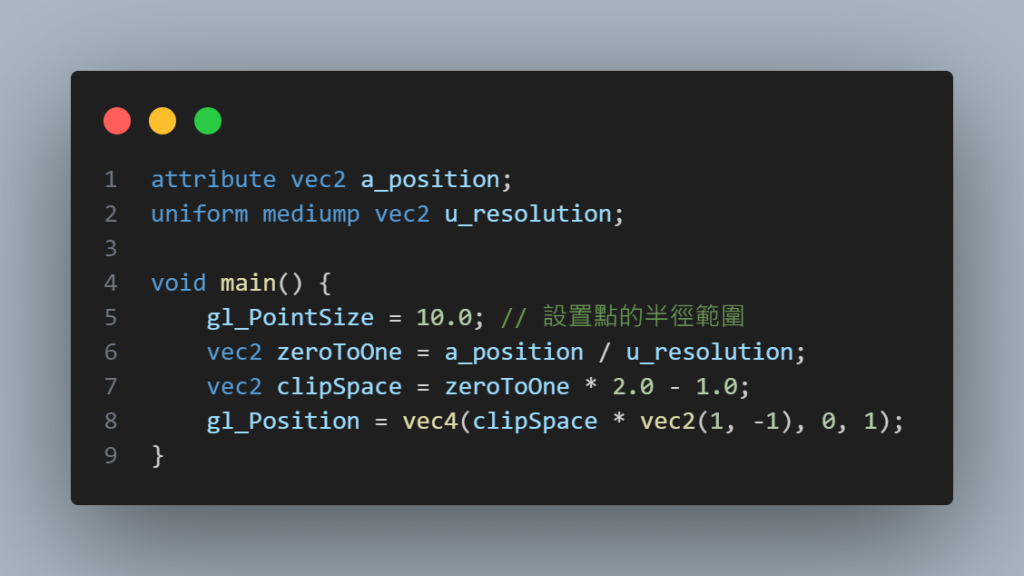The height and width of the screenshot is (576, 1024).
Task: Click the green maximize dot
Action: tap(208, 121)
